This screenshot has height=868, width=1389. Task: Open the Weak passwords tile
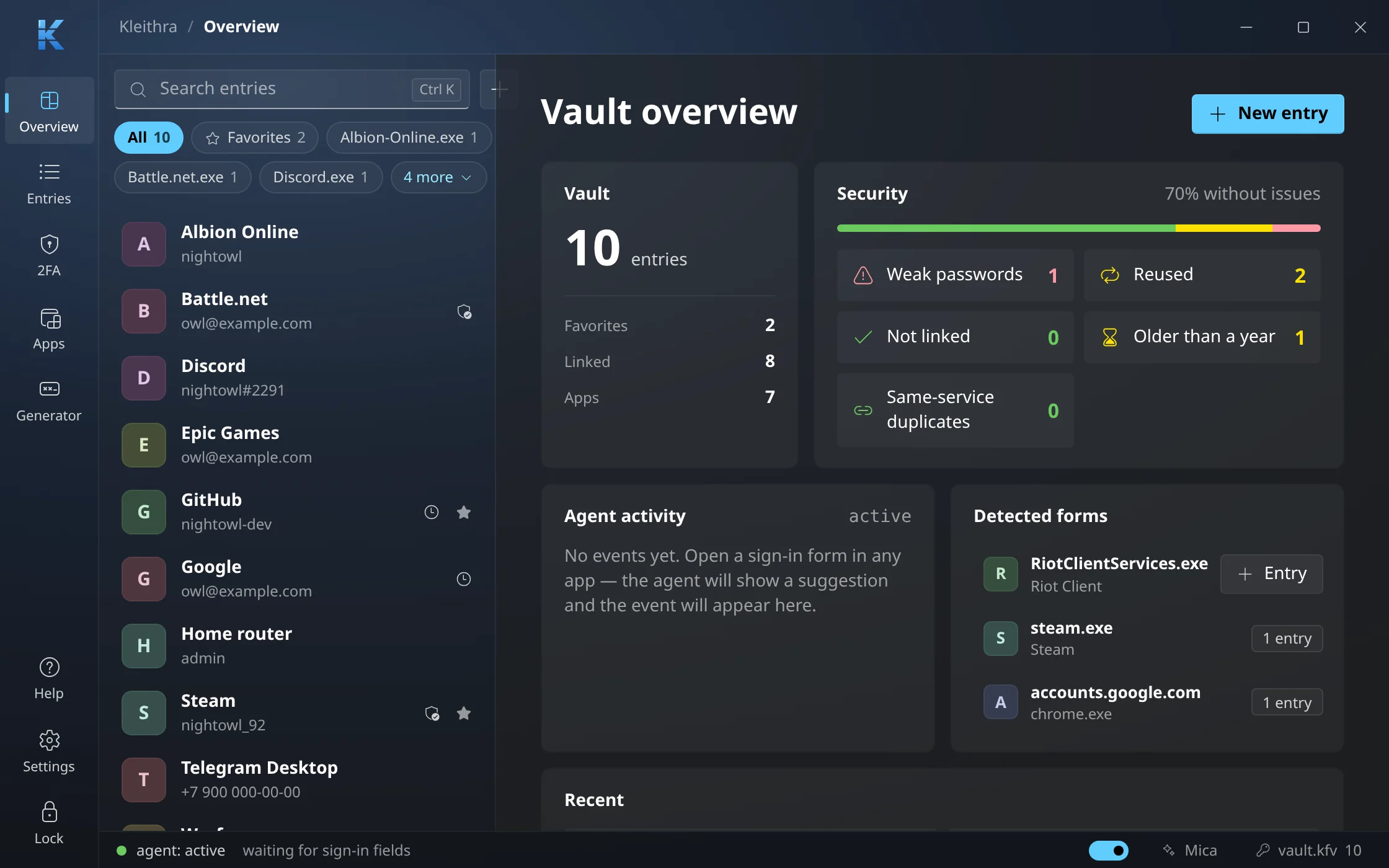pyautogui.click(x=955, y=275)
